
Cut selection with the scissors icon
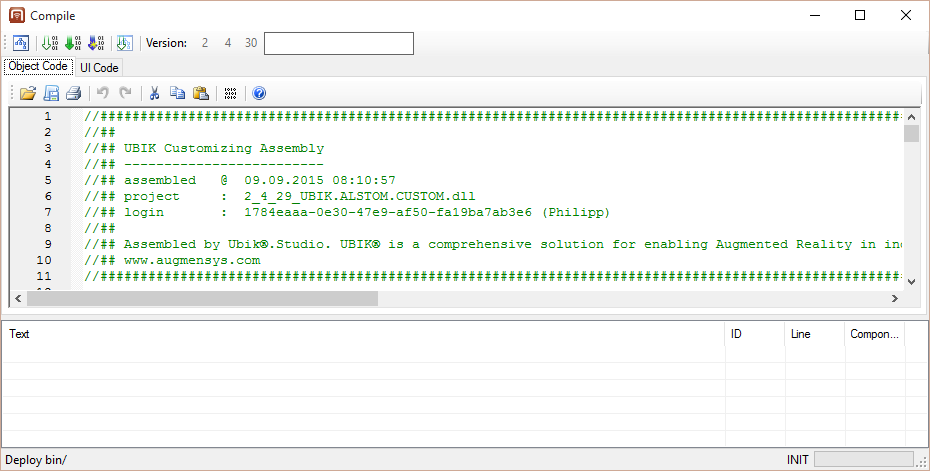click(x=155, y=93)
